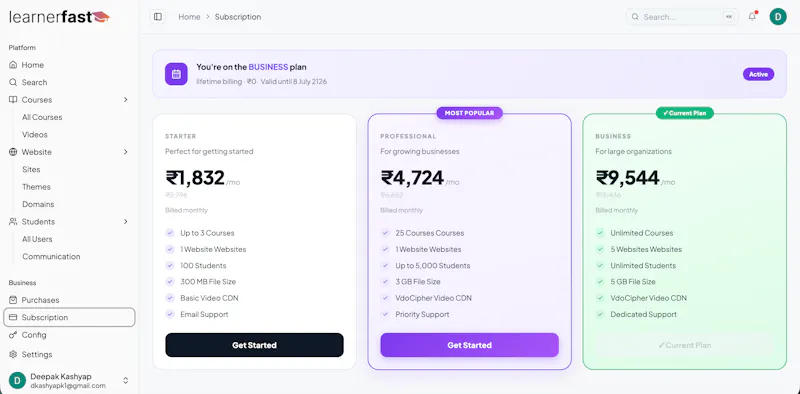Collapse the Students section chevron
Screen dimensions: 800x394
pos(126,221)
